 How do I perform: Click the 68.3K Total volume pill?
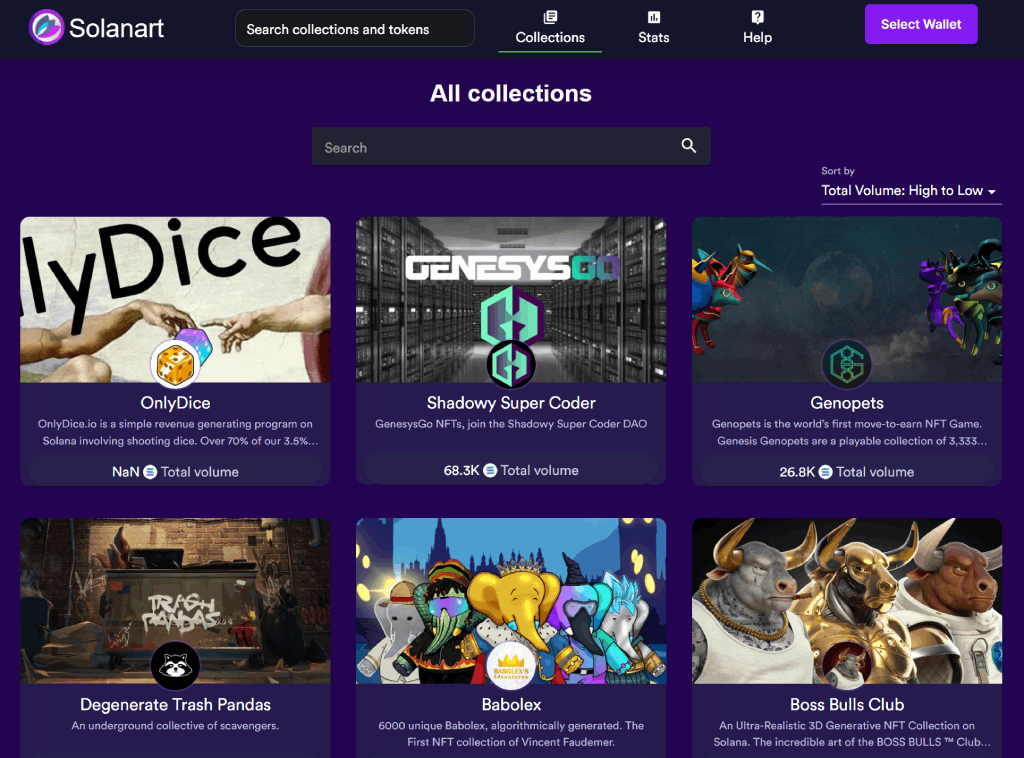click(x=511, y=470)
